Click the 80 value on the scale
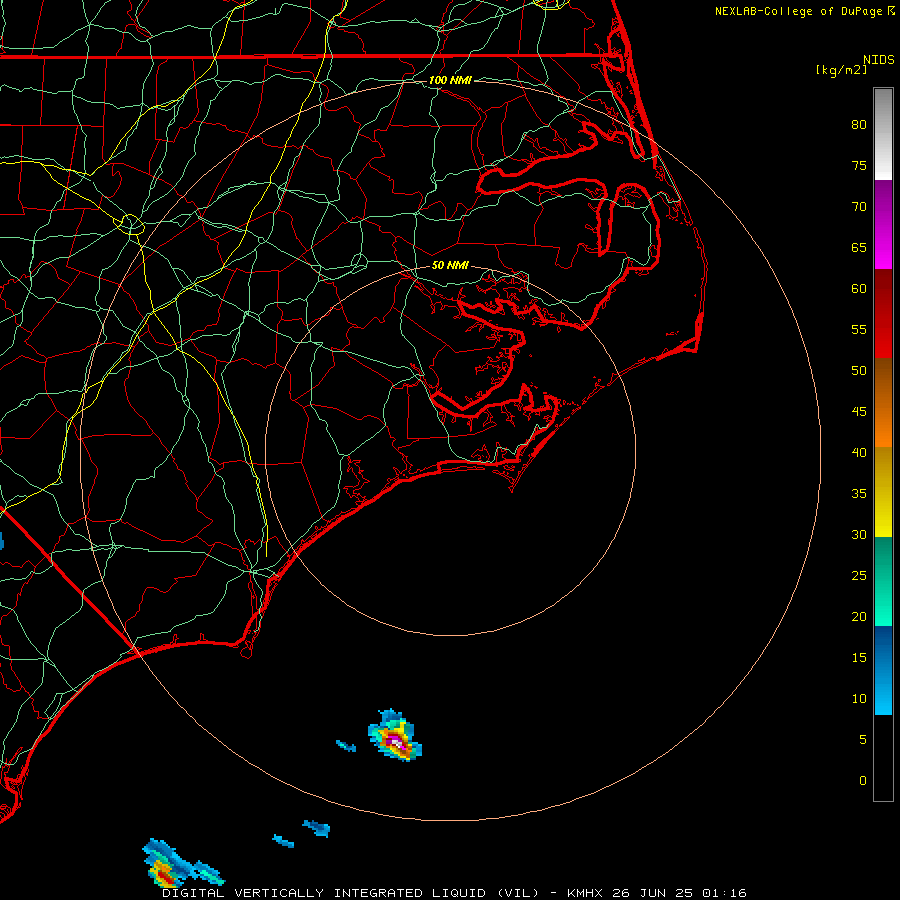Image resolution: width=900 pixels, height=900 pixels. [859, 125]
